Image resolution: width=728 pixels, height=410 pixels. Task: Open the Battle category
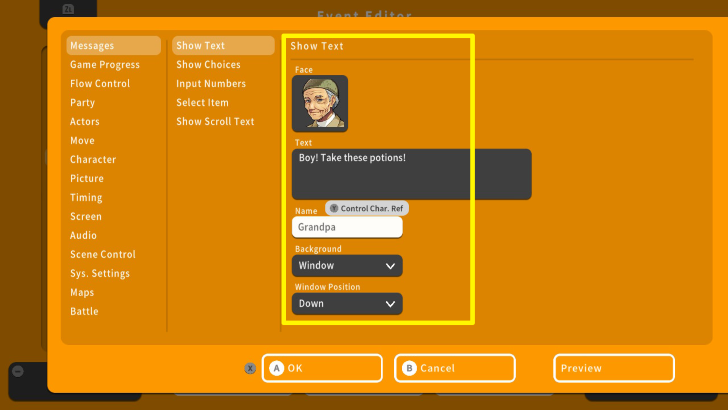pos(84,312)
